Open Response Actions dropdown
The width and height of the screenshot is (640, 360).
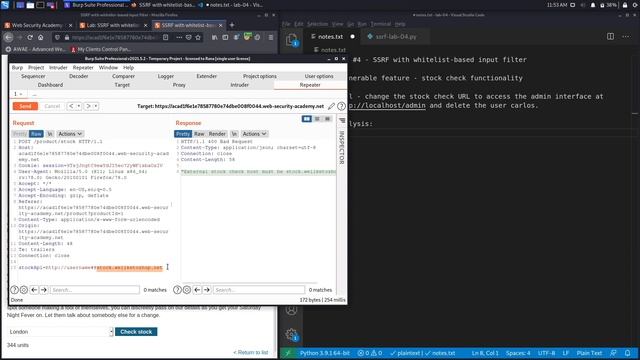[254, 134]
